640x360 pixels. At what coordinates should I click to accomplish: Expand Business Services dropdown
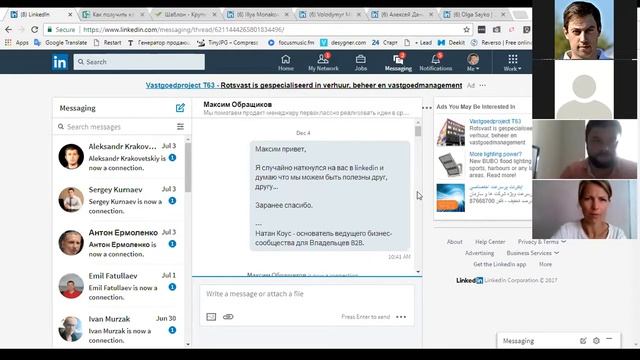(x=533, y=253)
